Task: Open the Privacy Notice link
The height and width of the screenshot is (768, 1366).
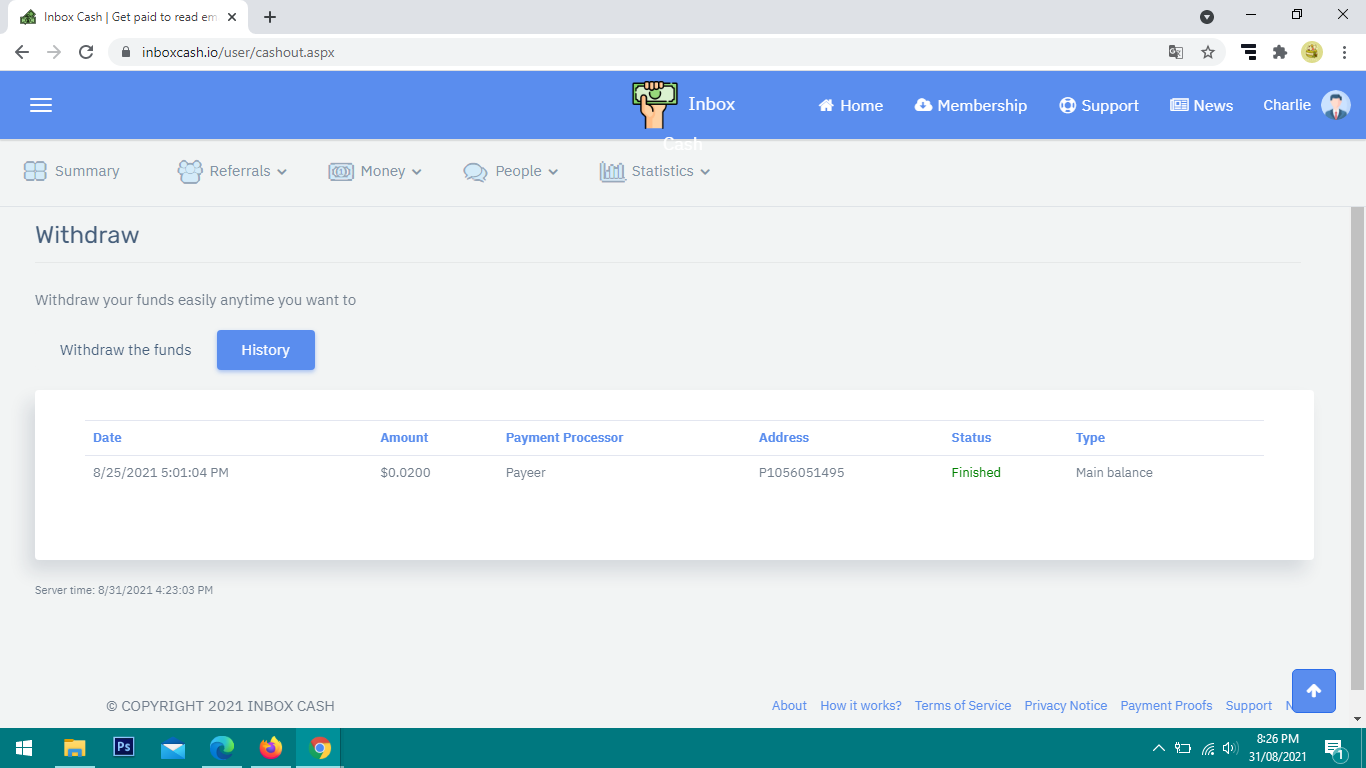Action: pos(1066,705)
